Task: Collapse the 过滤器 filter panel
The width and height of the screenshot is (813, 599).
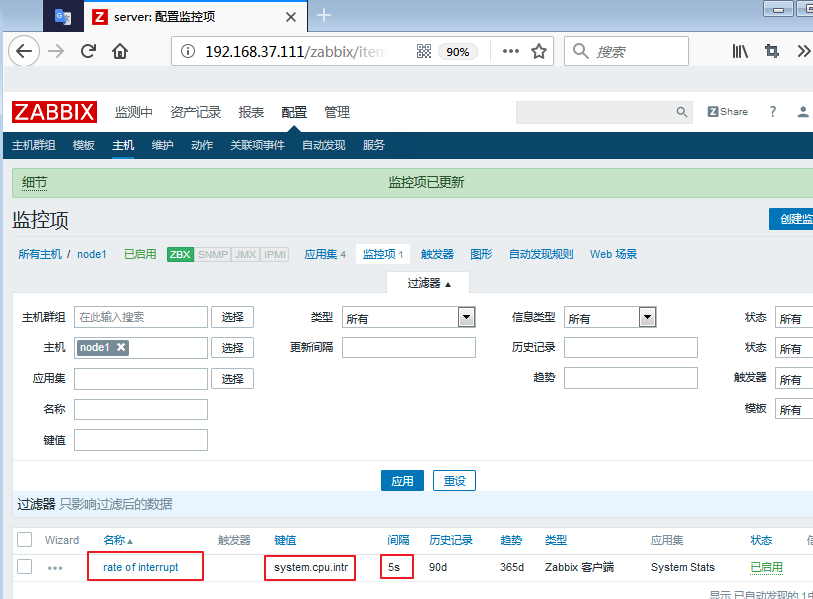Action: 429,283
